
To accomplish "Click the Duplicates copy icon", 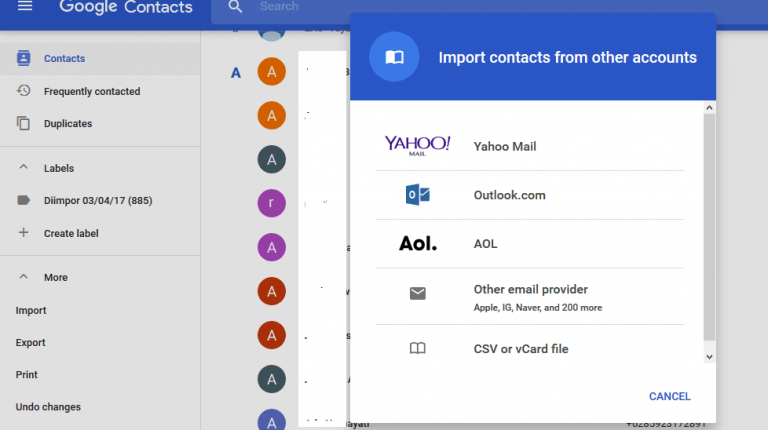I will pyautogui.click(x=24, y=123).
